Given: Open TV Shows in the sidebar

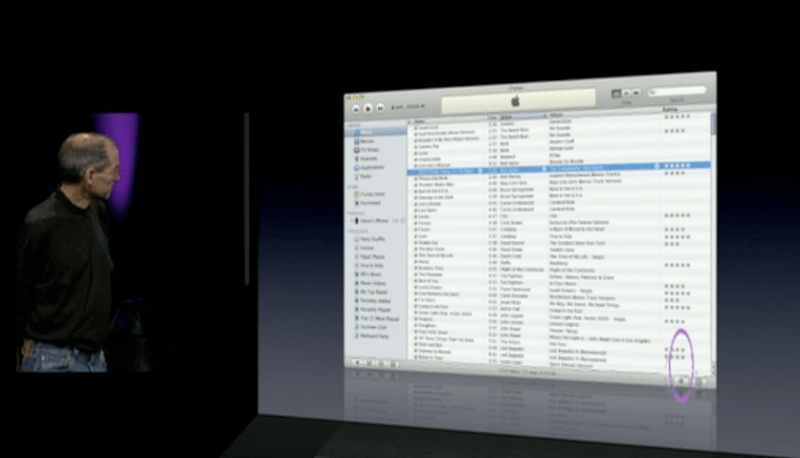Looking at the screenshot, I should point(368,150).
